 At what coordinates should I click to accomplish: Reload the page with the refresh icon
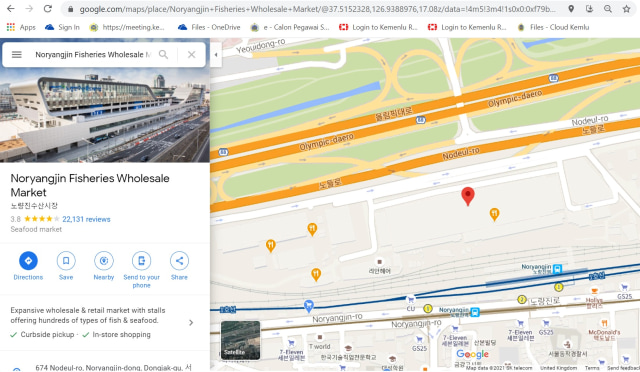click(48, 9)
